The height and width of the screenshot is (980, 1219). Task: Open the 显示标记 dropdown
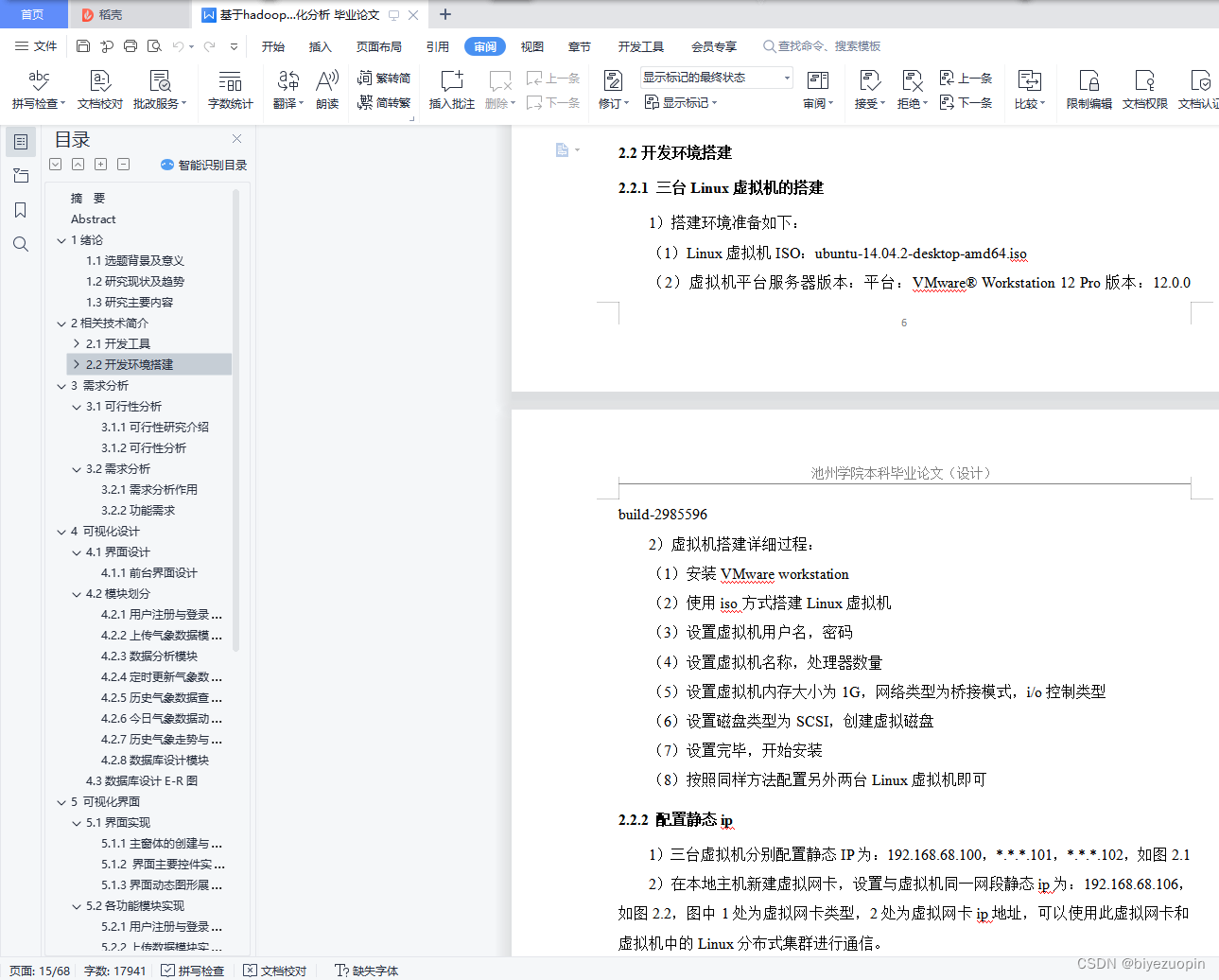(681, 102)
